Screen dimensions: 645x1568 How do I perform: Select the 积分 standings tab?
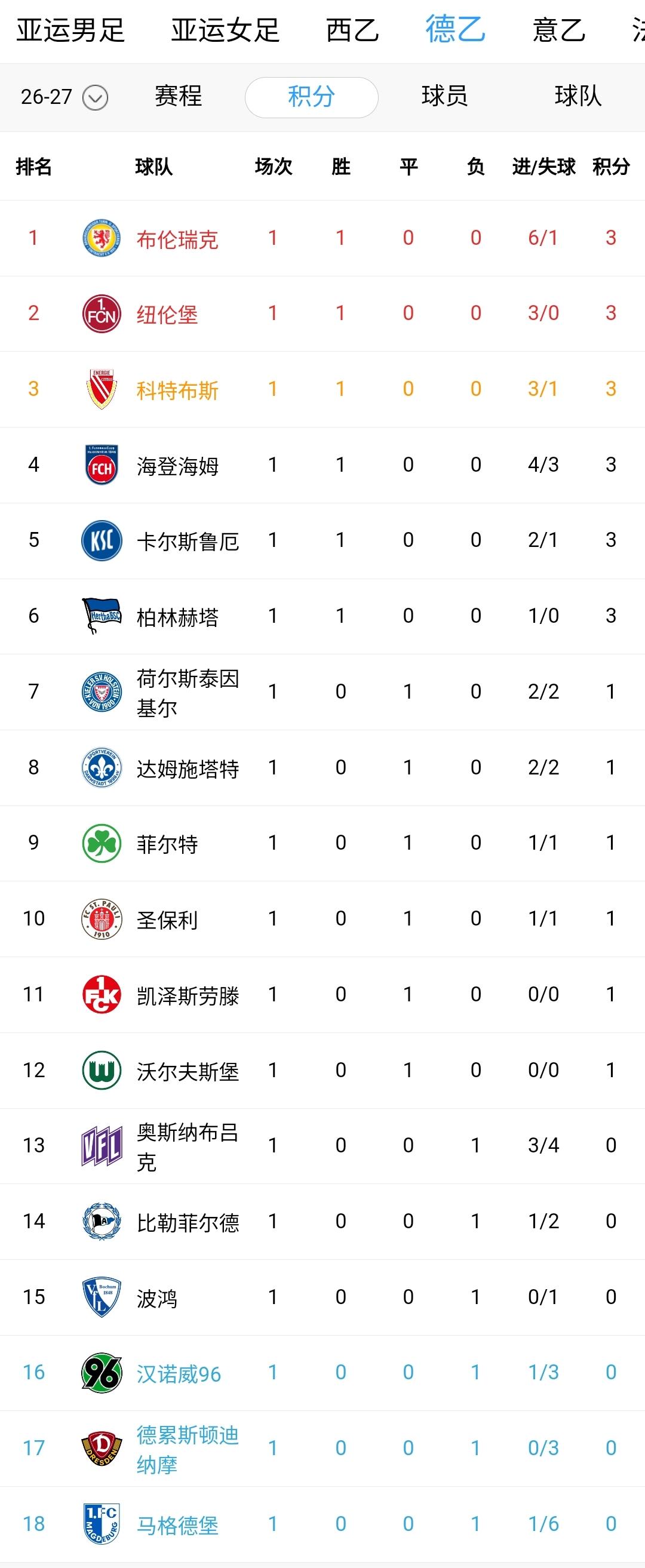pos(311,97)
